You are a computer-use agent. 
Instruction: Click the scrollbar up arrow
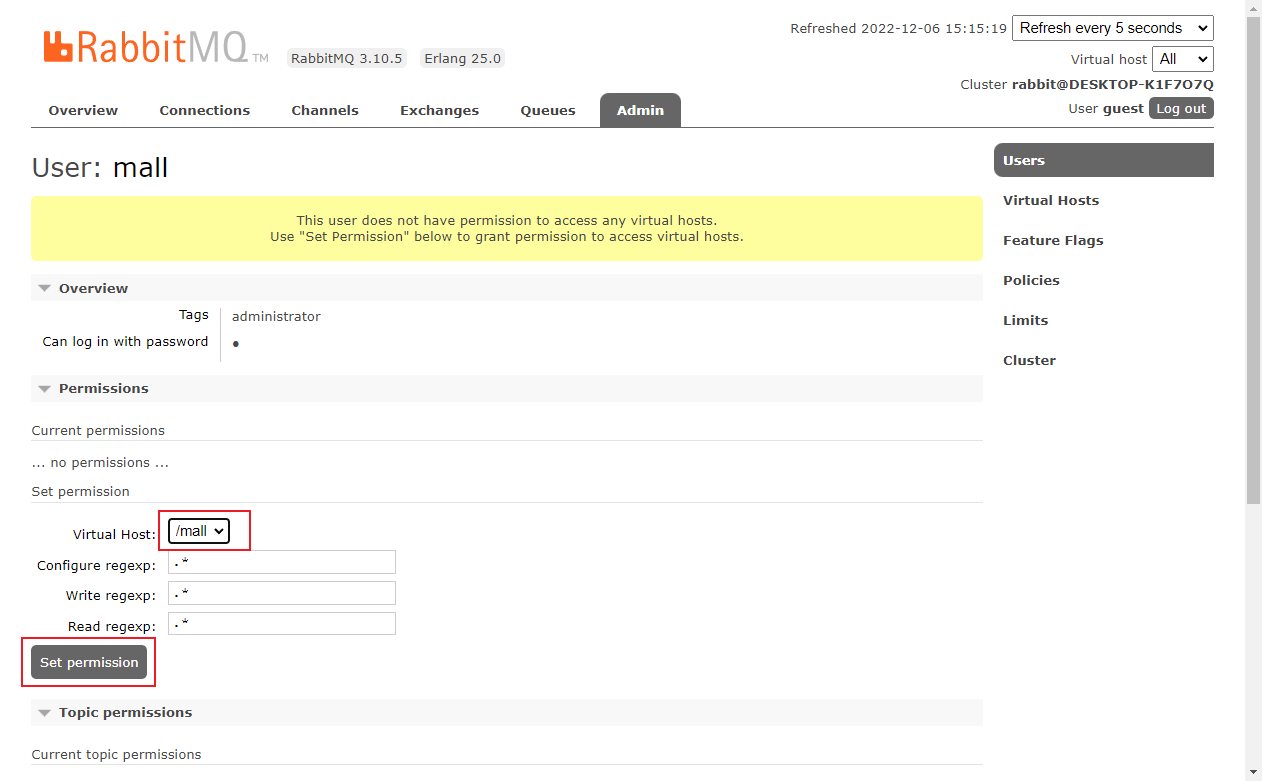(1253, 8)
